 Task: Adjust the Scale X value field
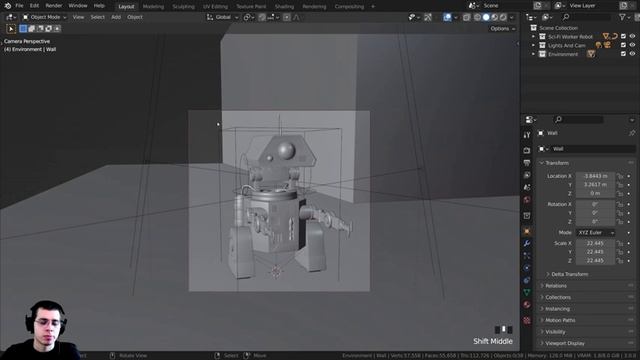(x=595, y=243)
